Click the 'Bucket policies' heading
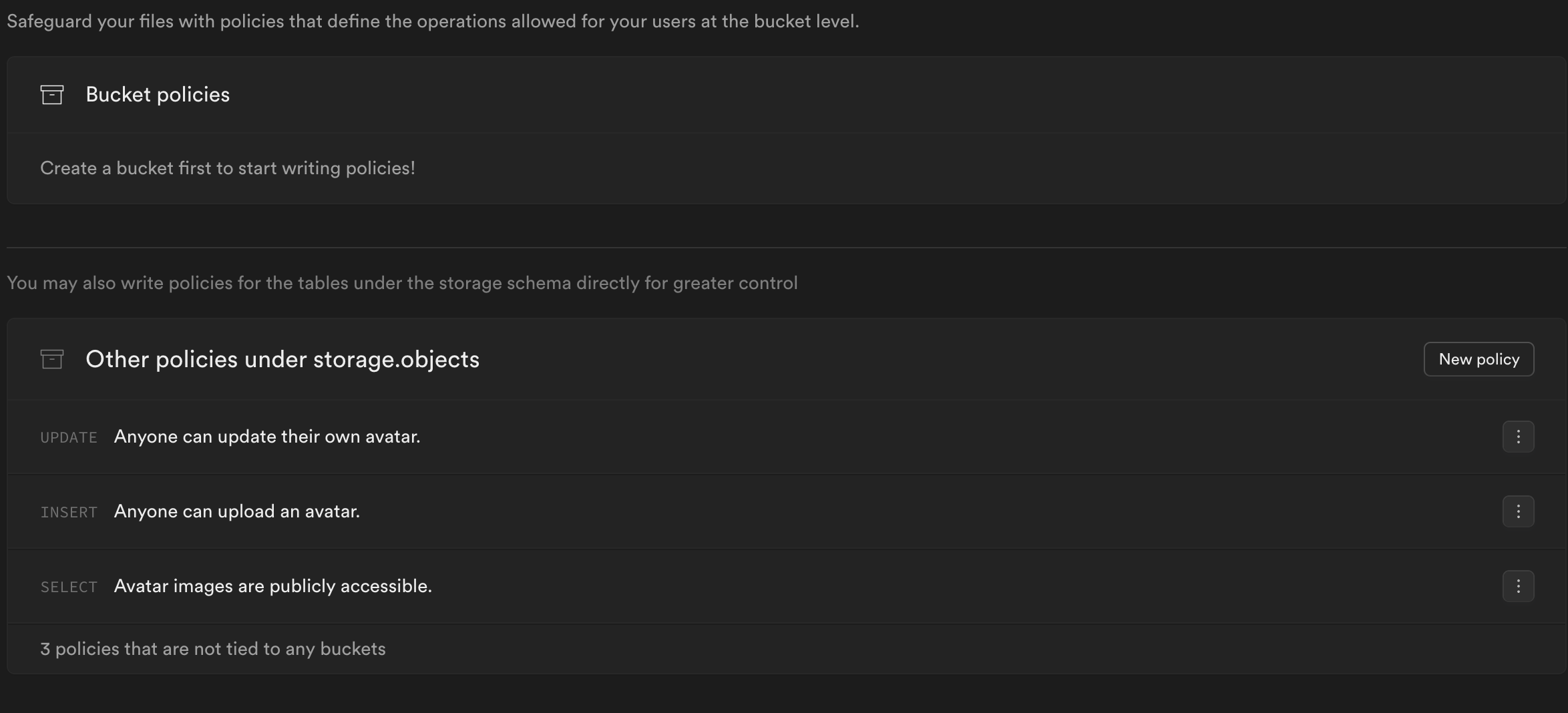The height and width of the screenshot is (713, 1568). tap(158, 95)
